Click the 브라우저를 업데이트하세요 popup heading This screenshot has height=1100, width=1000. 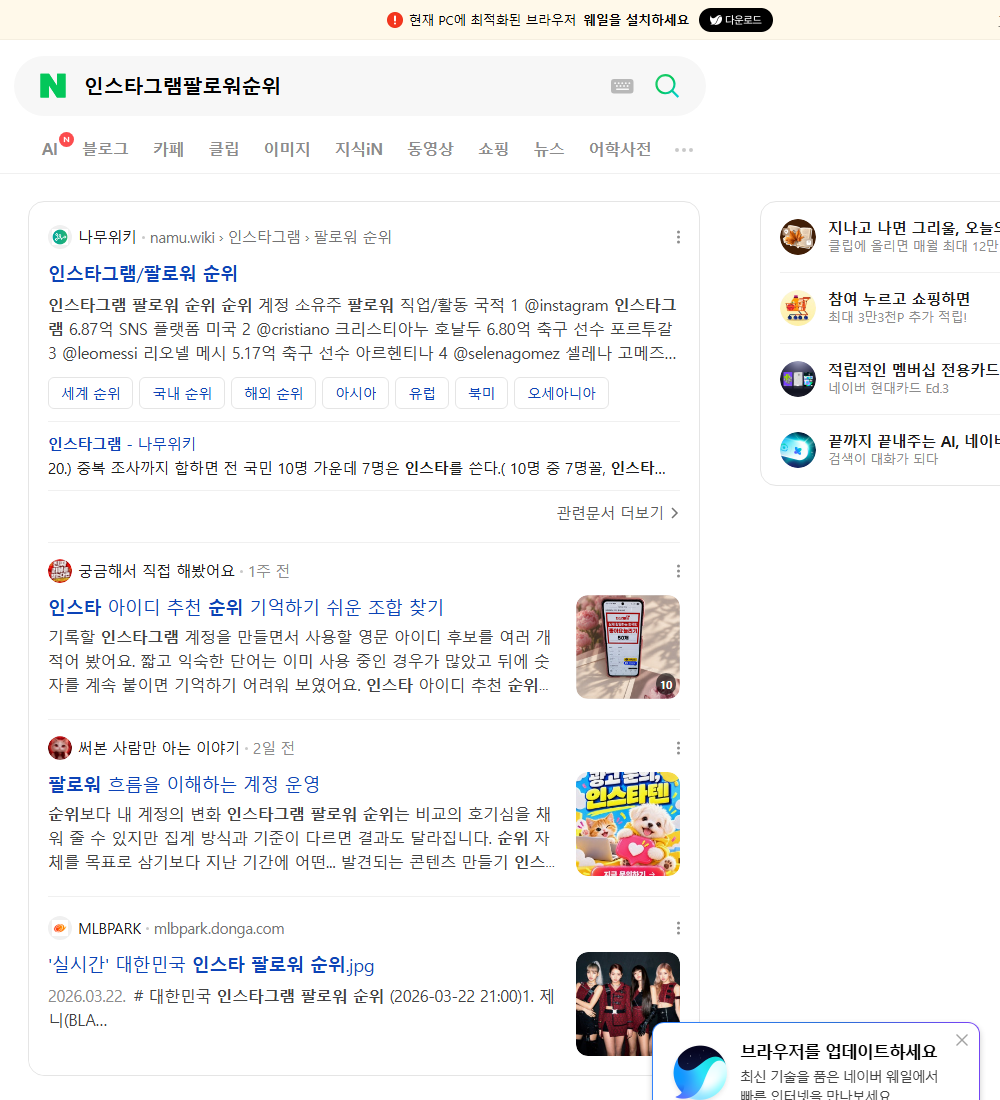coord(839,1051)
